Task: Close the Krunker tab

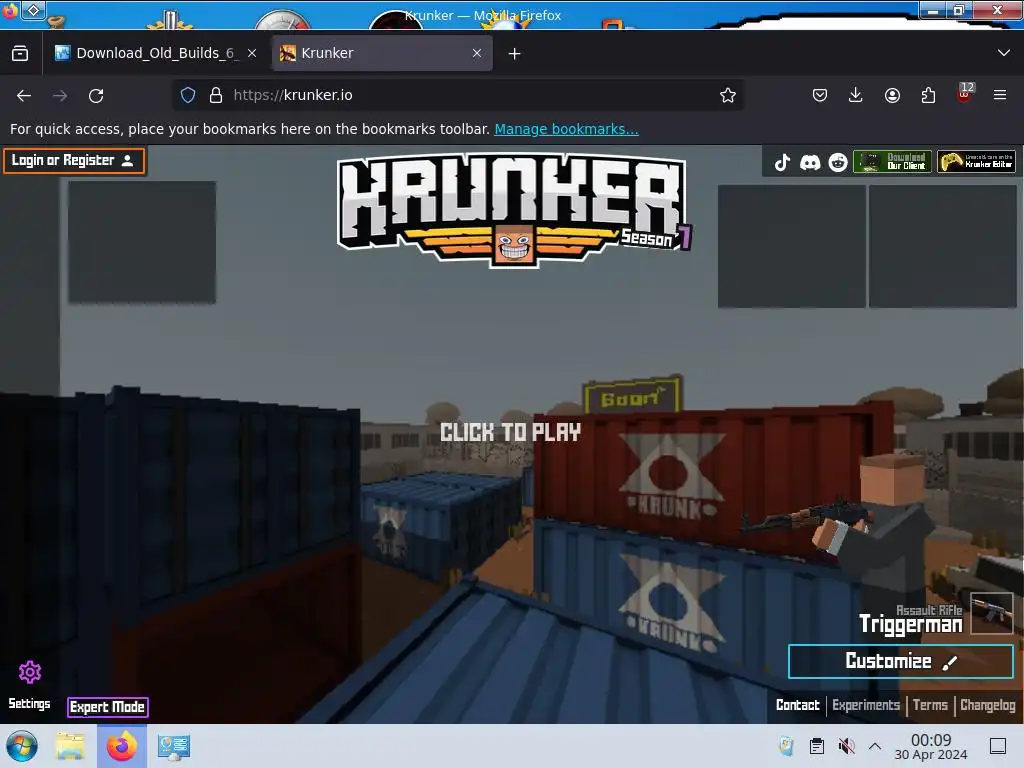Action: click(x=477, y=54)
